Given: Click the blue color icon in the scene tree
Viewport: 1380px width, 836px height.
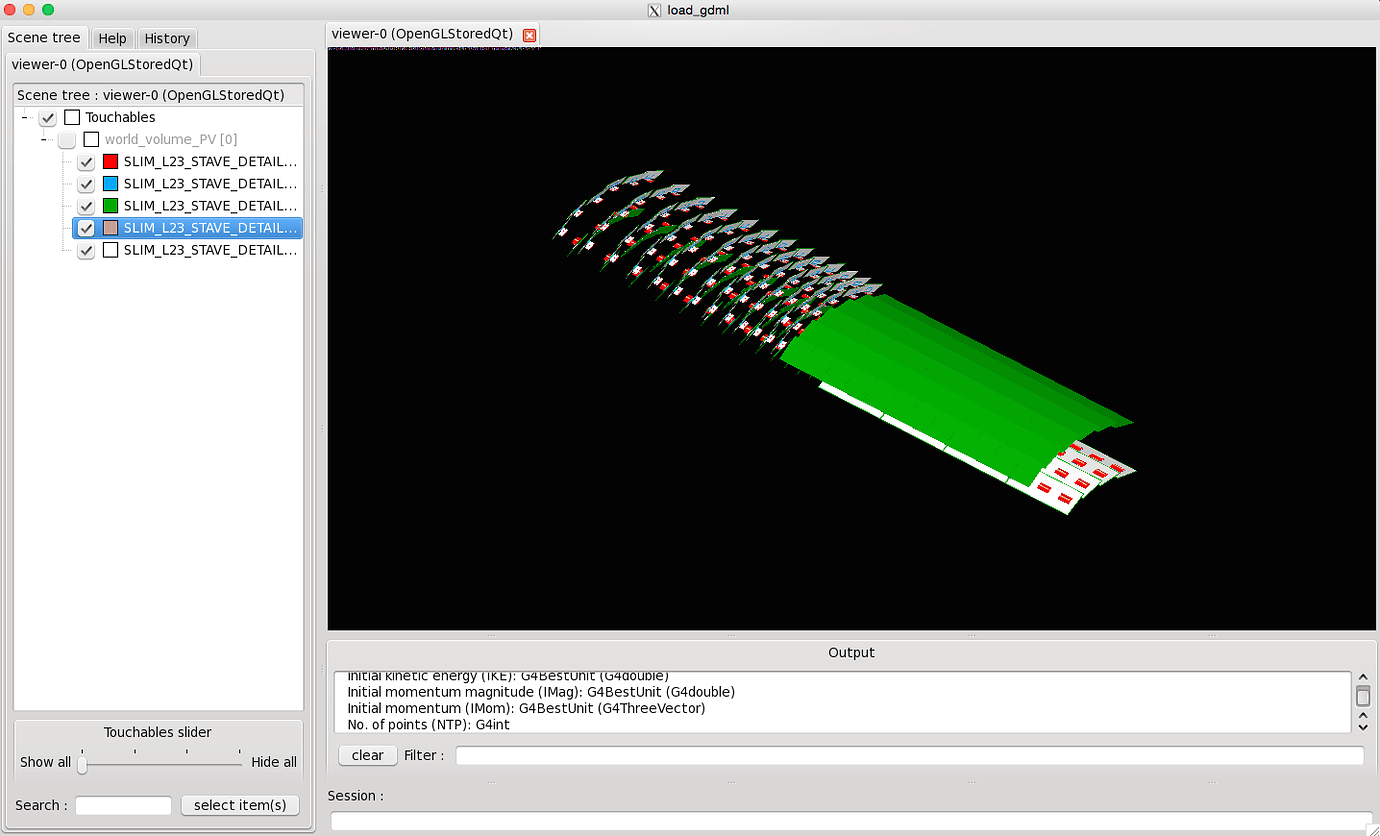Looking at the screenshot, I should point(109,183).
